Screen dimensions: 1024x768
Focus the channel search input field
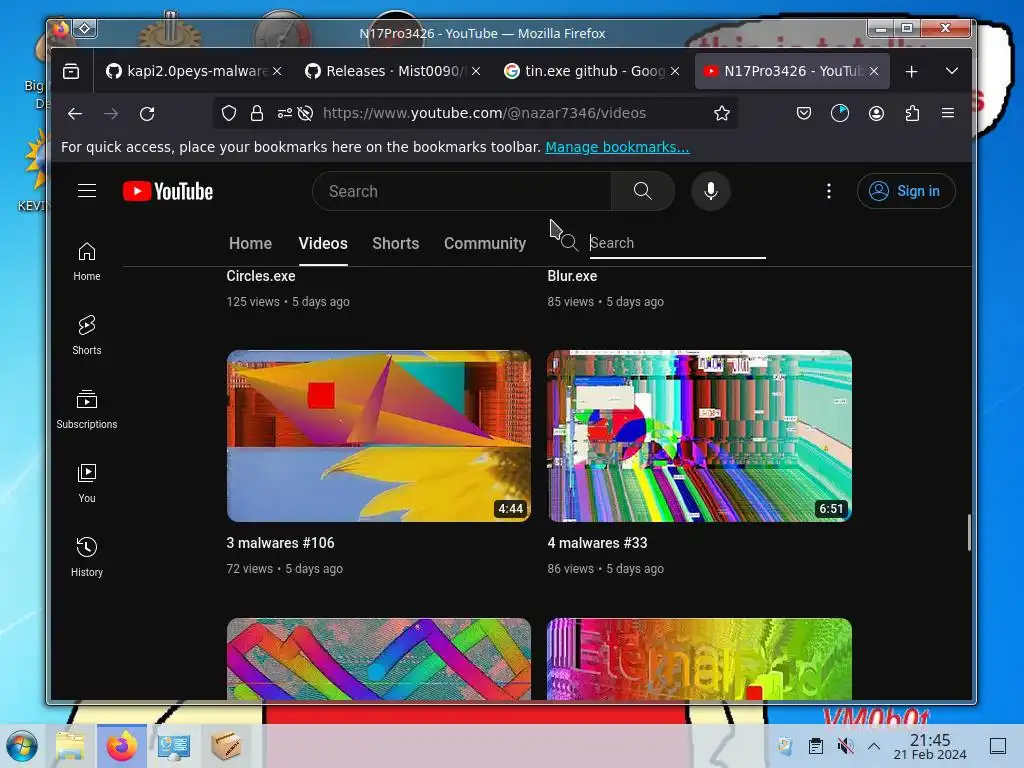click(x=677, y=243)
